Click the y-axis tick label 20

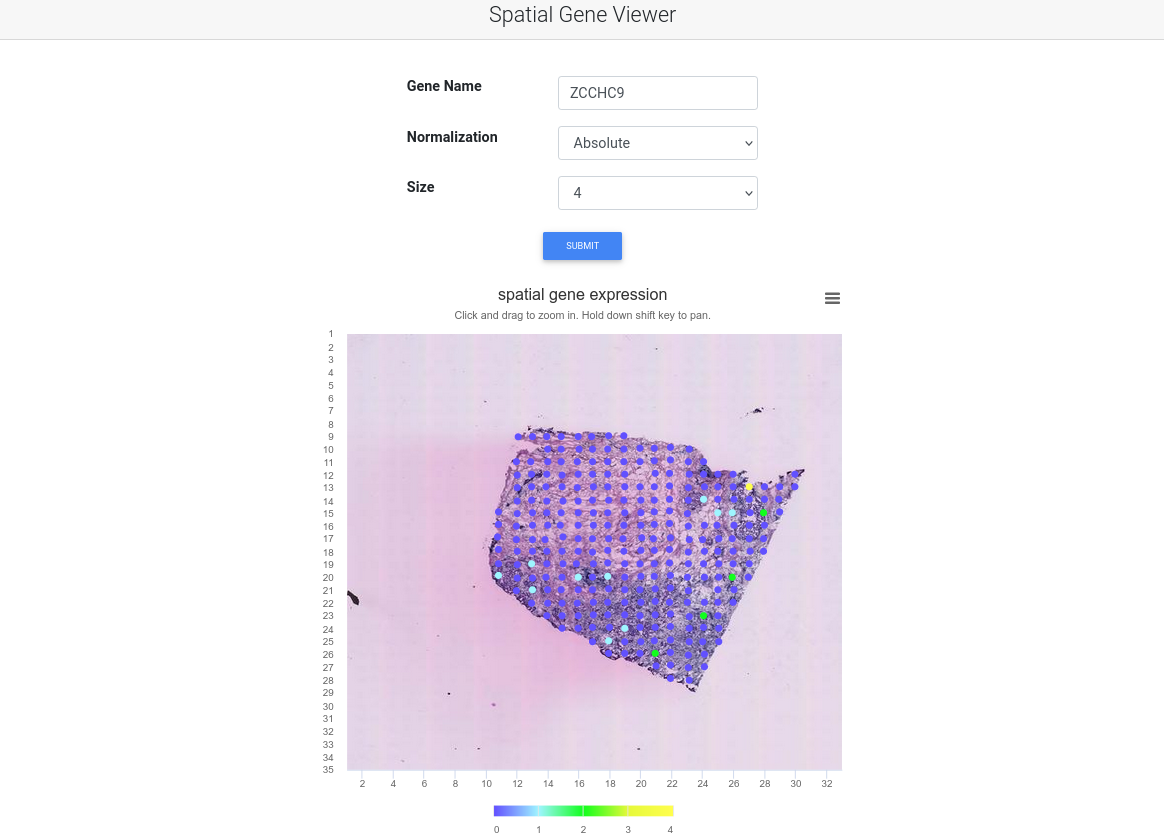(x=328, y=578)
